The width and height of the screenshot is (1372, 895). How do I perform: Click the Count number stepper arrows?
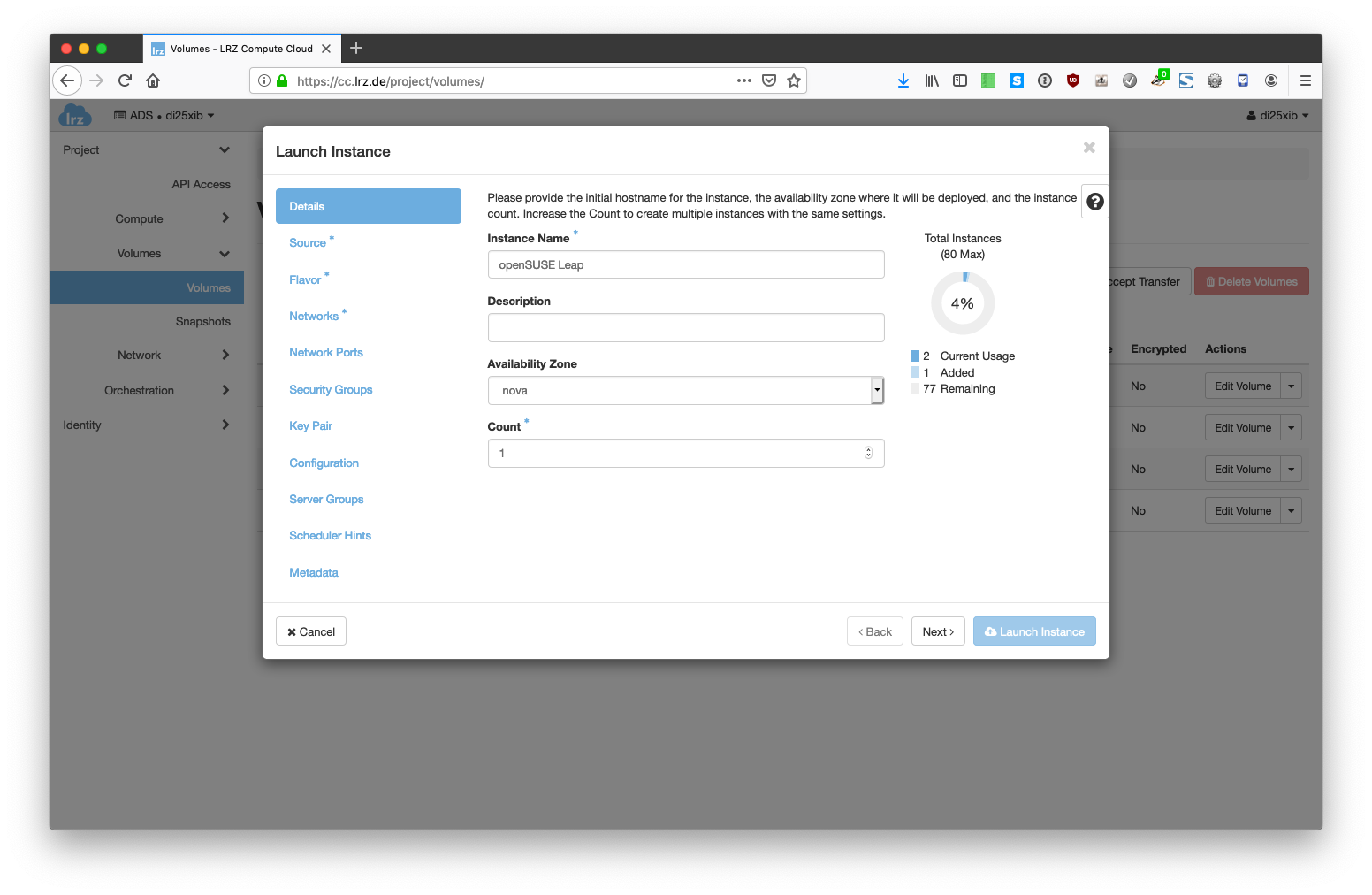click(x=868, y=453)
